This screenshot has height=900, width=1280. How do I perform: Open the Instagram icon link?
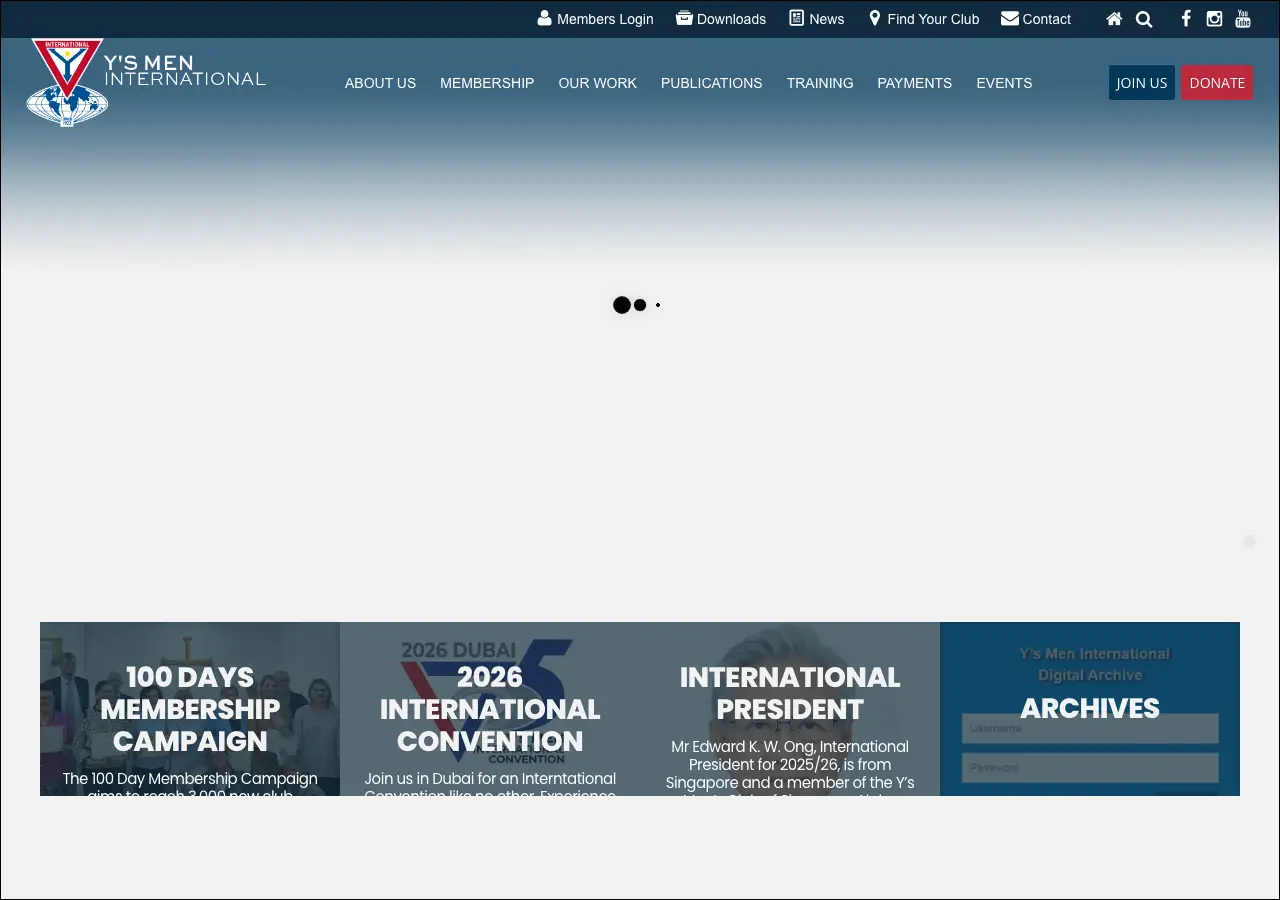(x=1214, y=19)
